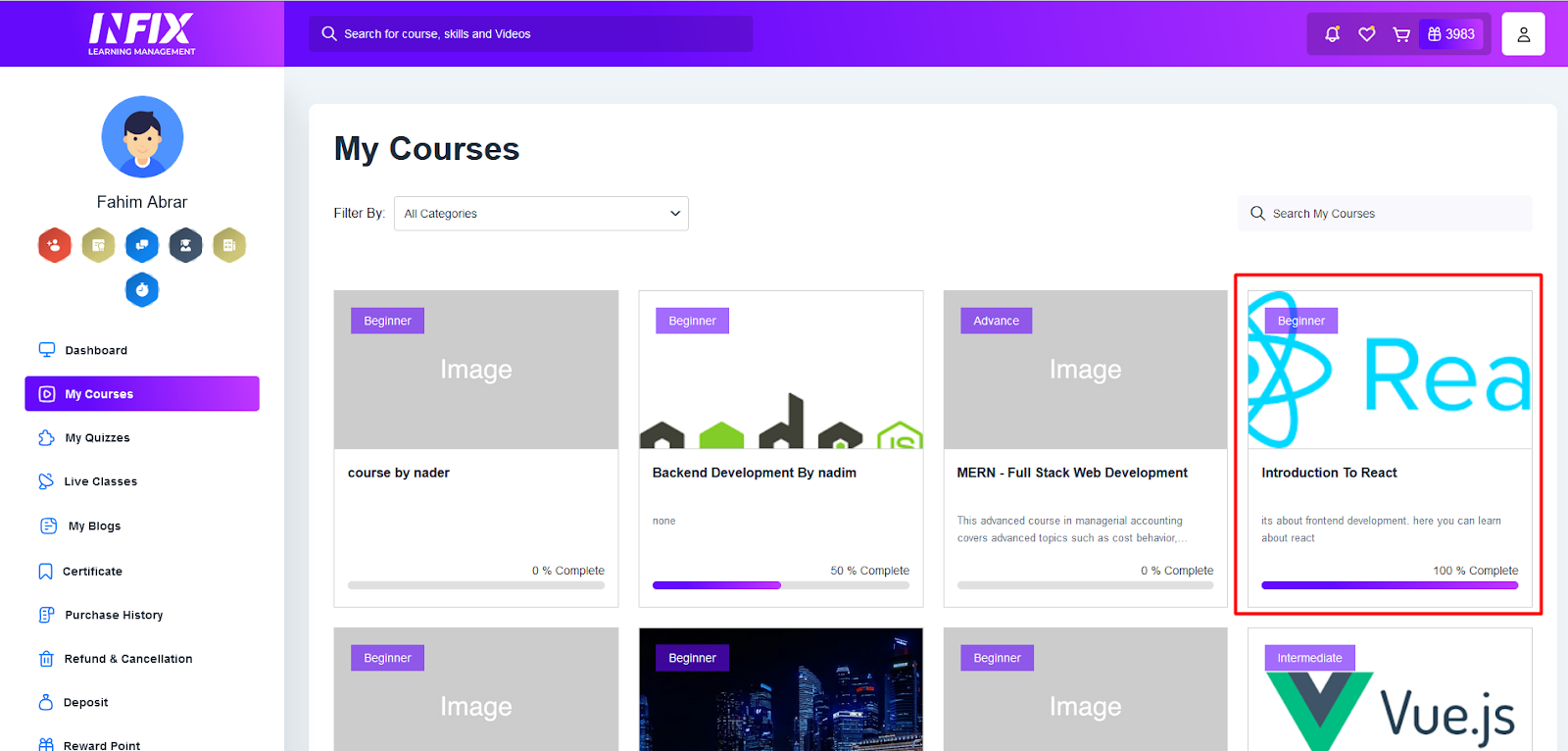Open Refund & Cancellation page
The height and width of the screenshot is (751, 1568).
click(128, 659)
